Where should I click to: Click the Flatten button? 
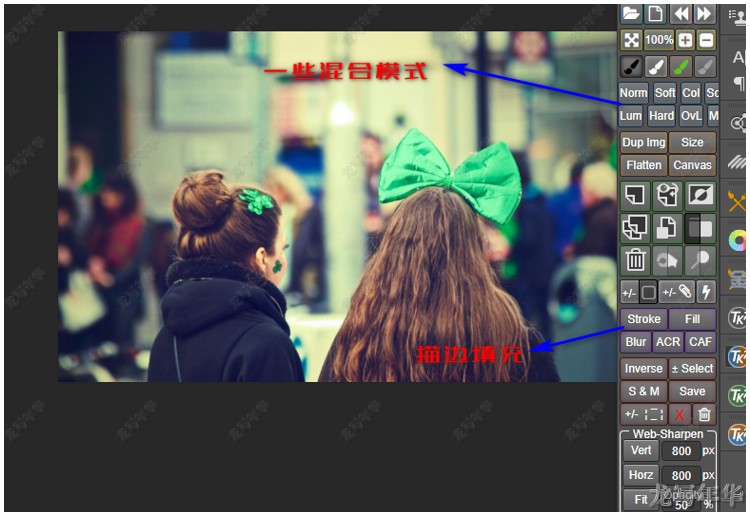tap(644, 165)
